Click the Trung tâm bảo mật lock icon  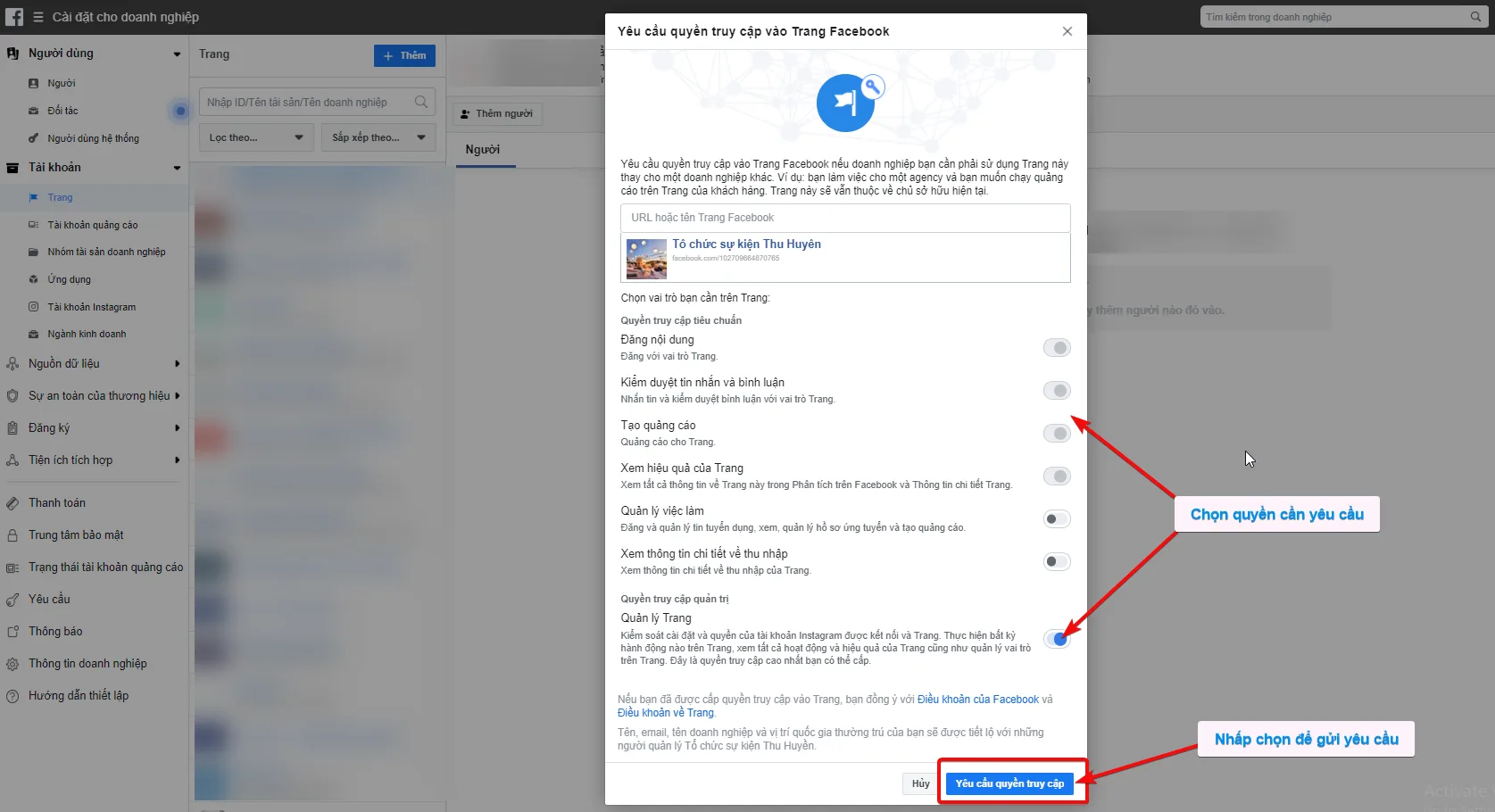pyautogui.click(x=12, y=534)
